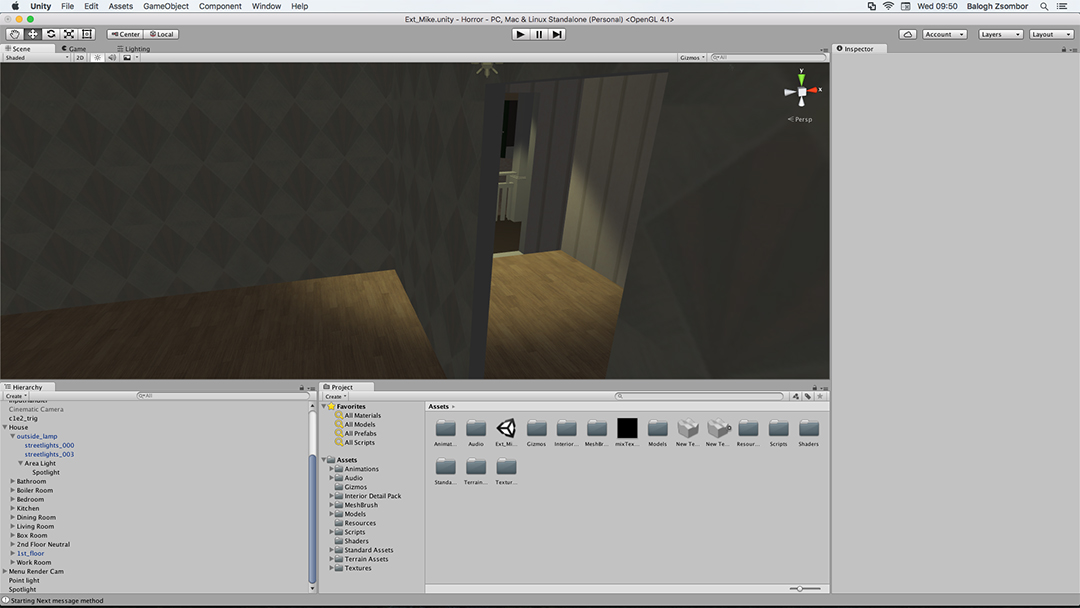Expand the Bathroom object in Hierarchy

point(13,481)
